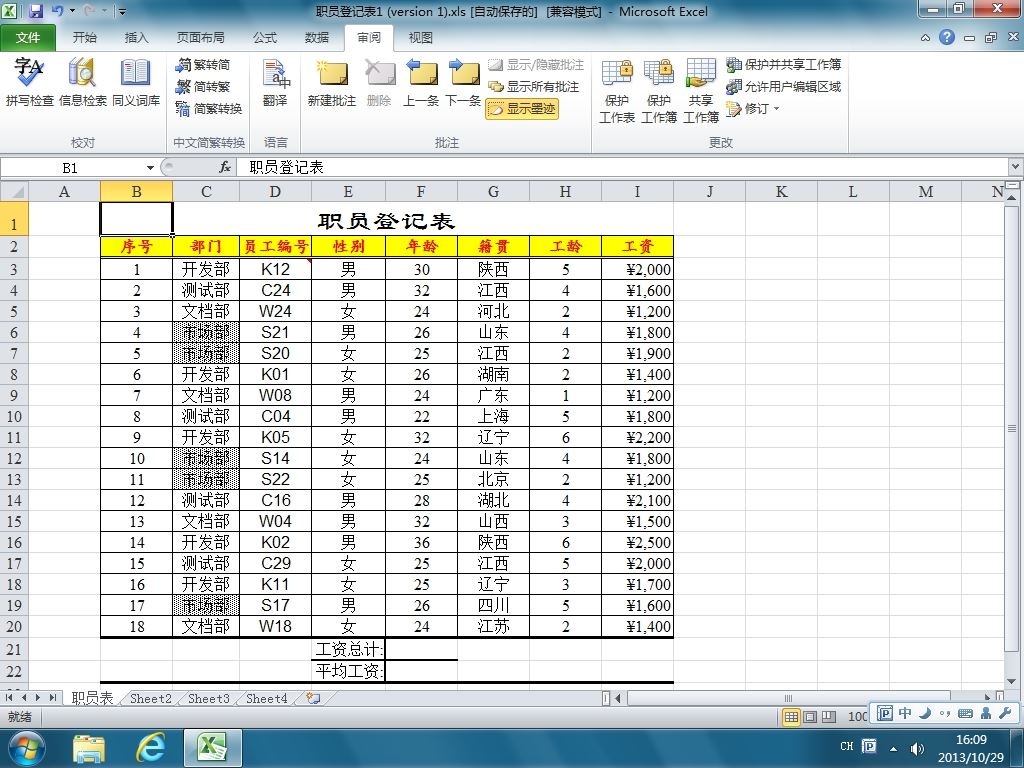Click 允许用户编辑区域

pyautogui.click(x=783, y=86)
